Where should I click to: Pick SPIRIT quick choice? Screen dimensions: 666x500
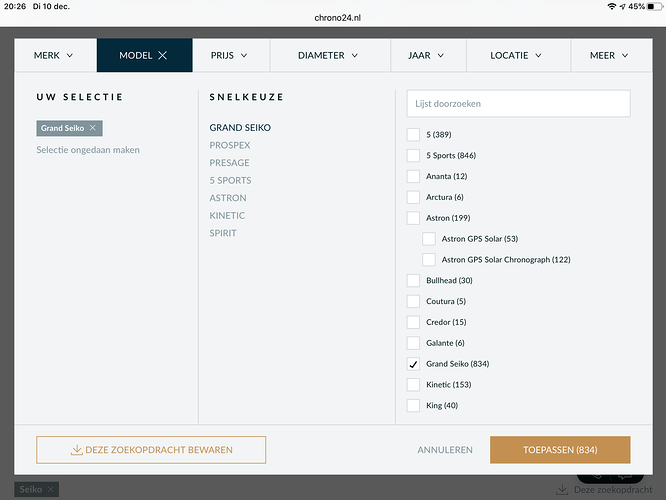(223, 233)
